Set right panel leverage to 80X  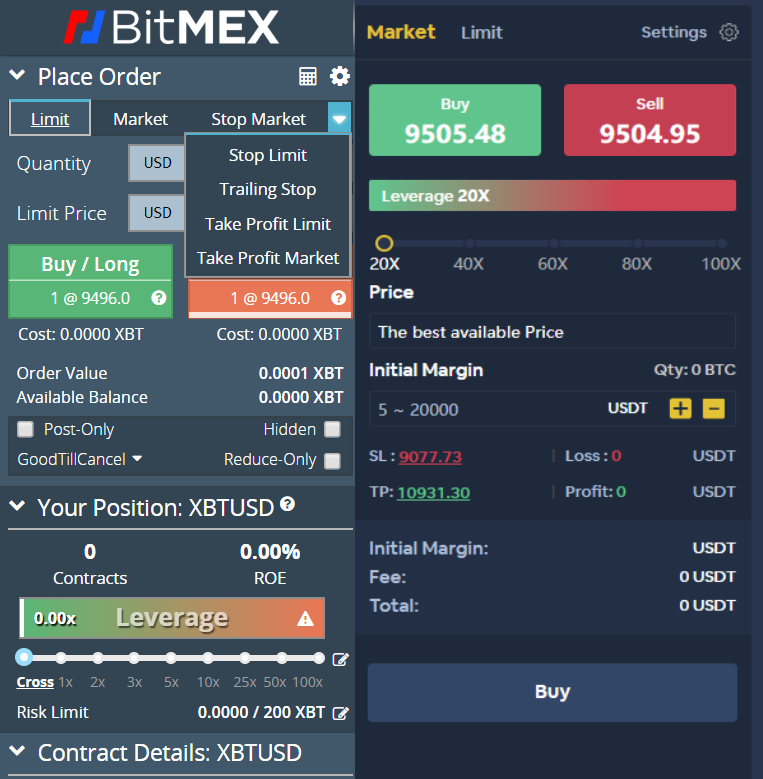tap(638, 243)
